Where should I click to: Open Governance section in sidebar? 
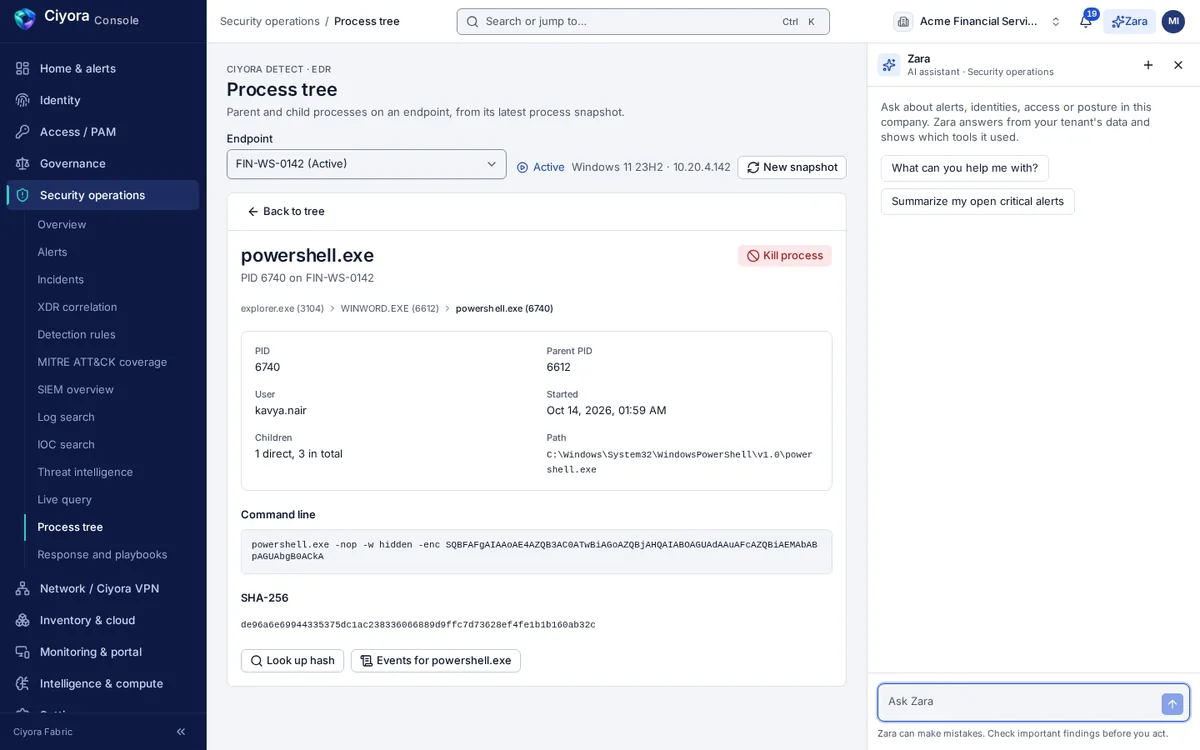point(103,163)
